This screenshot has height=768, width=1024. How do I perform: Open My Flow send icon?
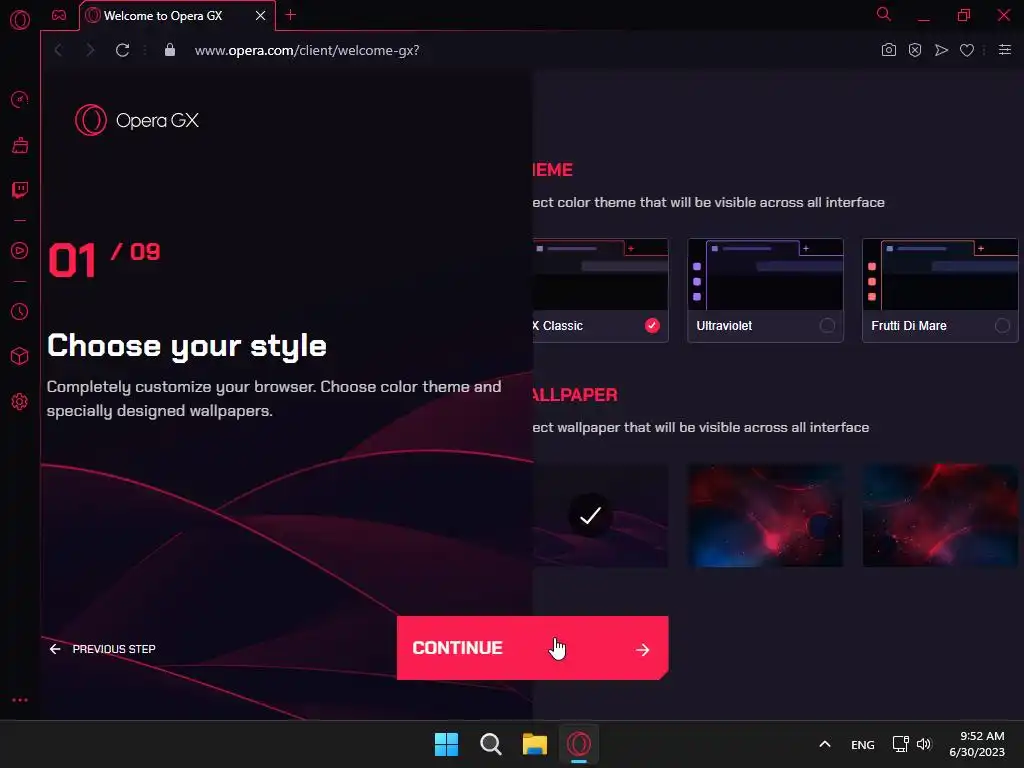click(x=941, y=50)
